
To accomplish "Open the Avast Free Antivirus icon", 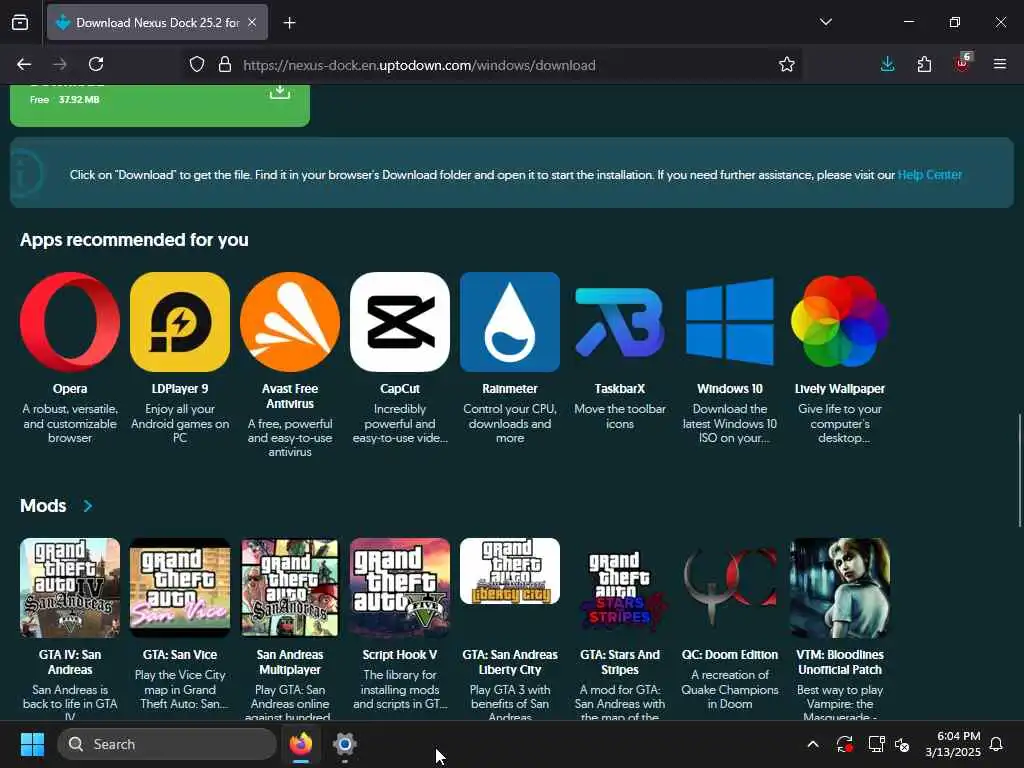I will 290,322.
